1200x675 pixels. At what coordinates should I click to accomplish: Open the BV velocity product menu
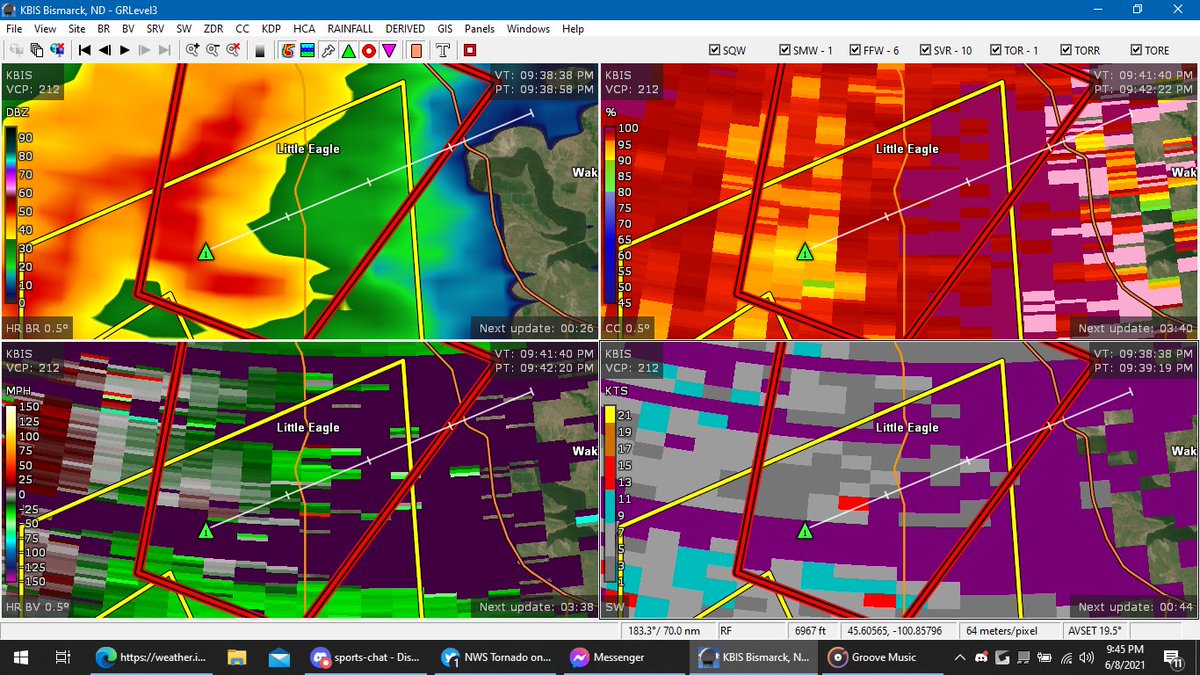pos(127,29)
